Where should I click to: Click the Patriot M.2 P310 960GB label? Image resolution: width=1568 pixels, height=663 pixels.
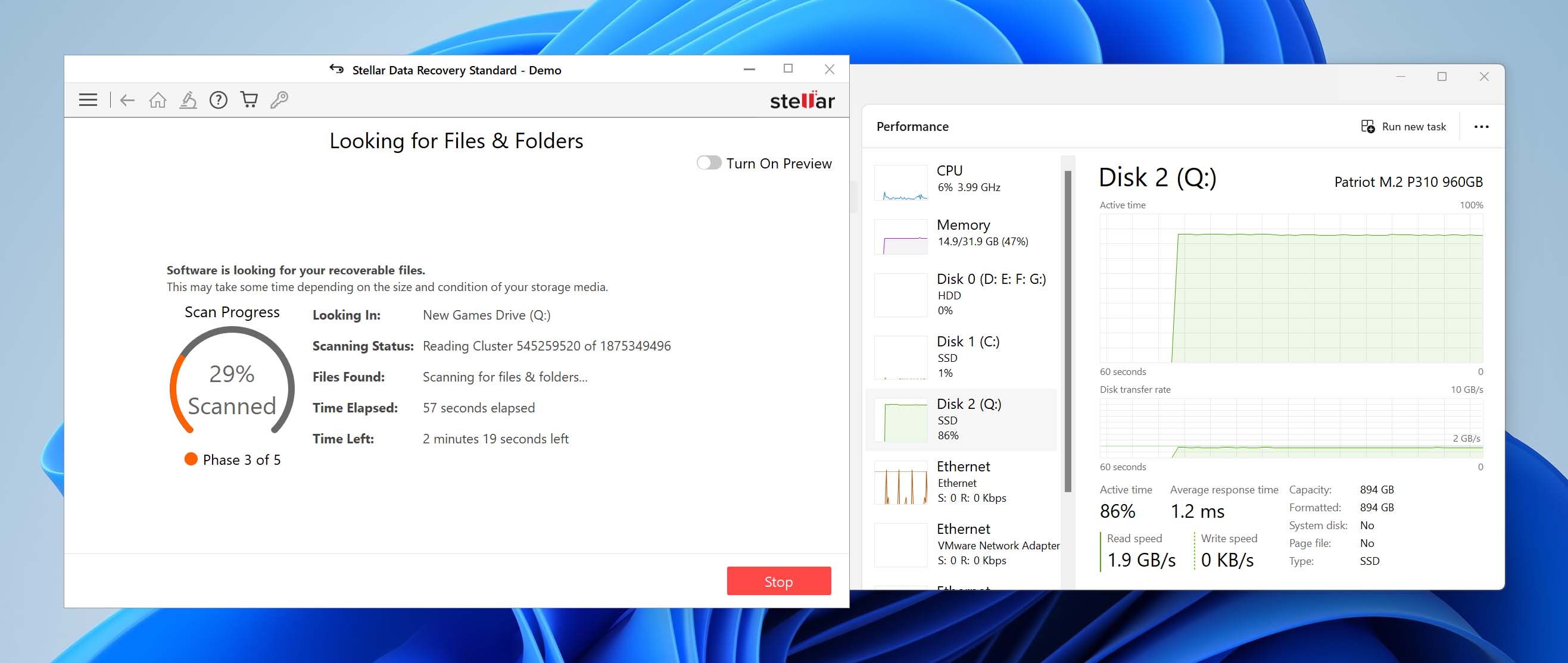1408,182
